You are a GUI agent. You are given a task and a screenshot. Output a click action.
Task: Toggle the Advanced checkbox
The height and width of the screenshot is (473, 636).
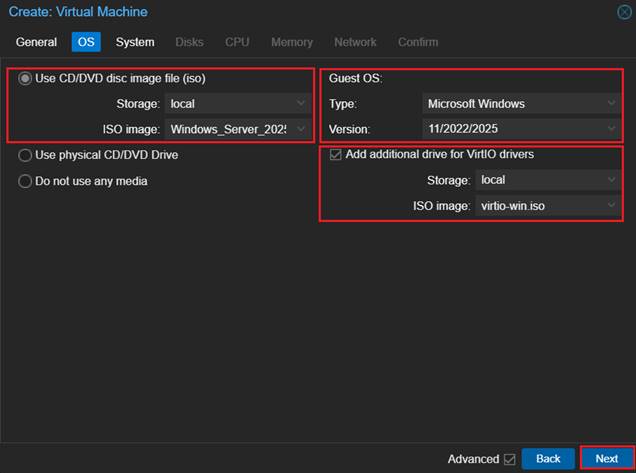(x=510, y=459)
